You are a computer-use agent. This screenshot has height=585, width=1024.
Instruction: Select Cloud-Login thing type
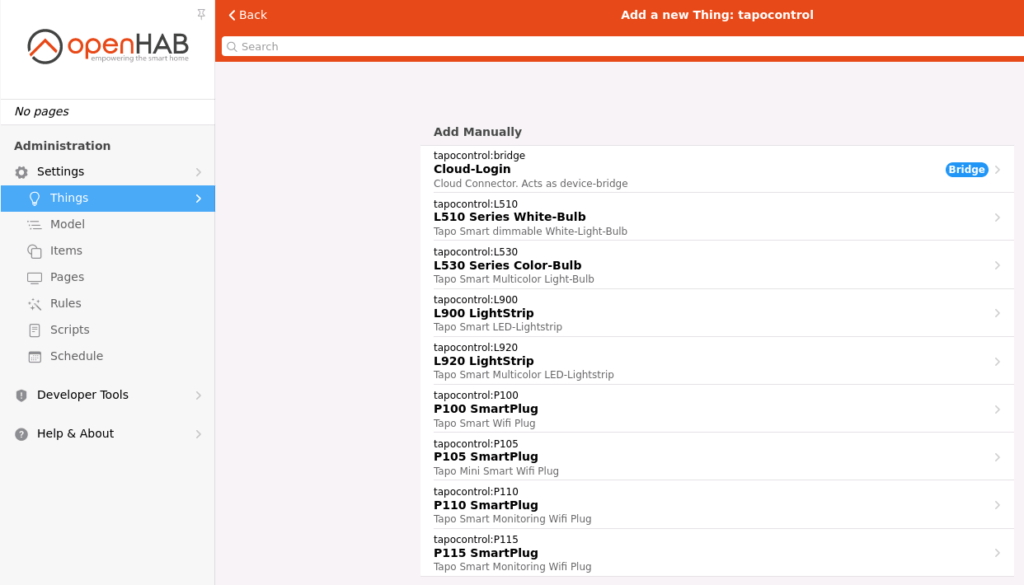click(x=717, y=169)
